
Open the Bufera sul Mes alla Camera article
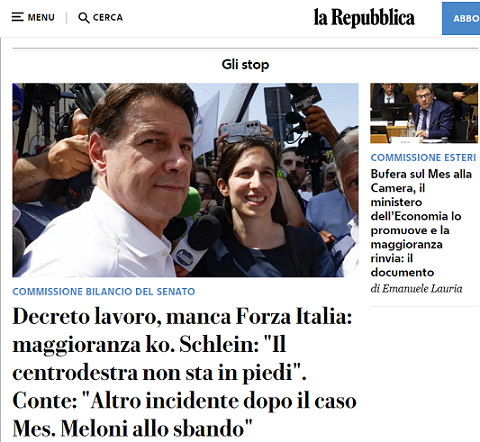click(x=421, y=223)
